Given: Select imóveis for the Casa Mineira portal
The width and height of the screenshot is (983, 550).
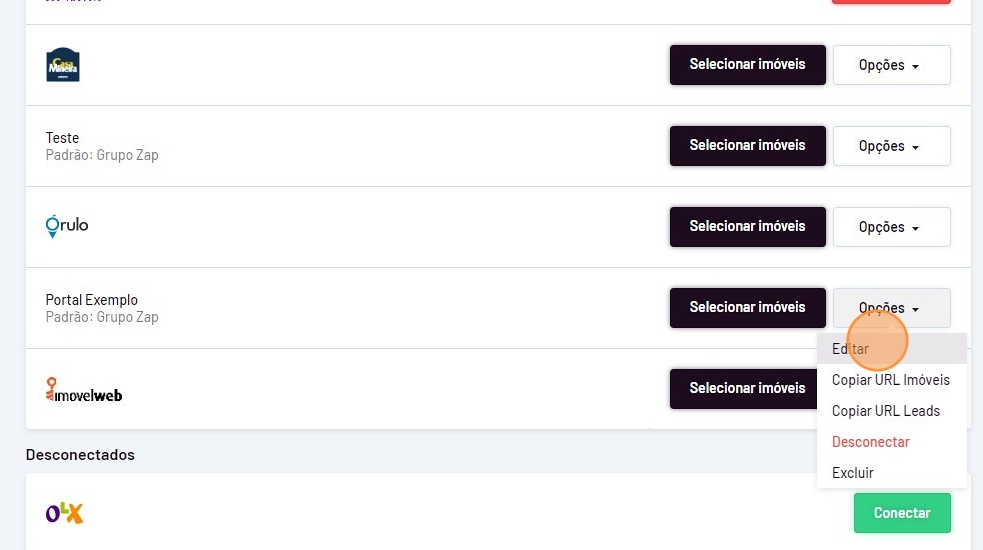Looking at the screenshot, I should [747, 65].
